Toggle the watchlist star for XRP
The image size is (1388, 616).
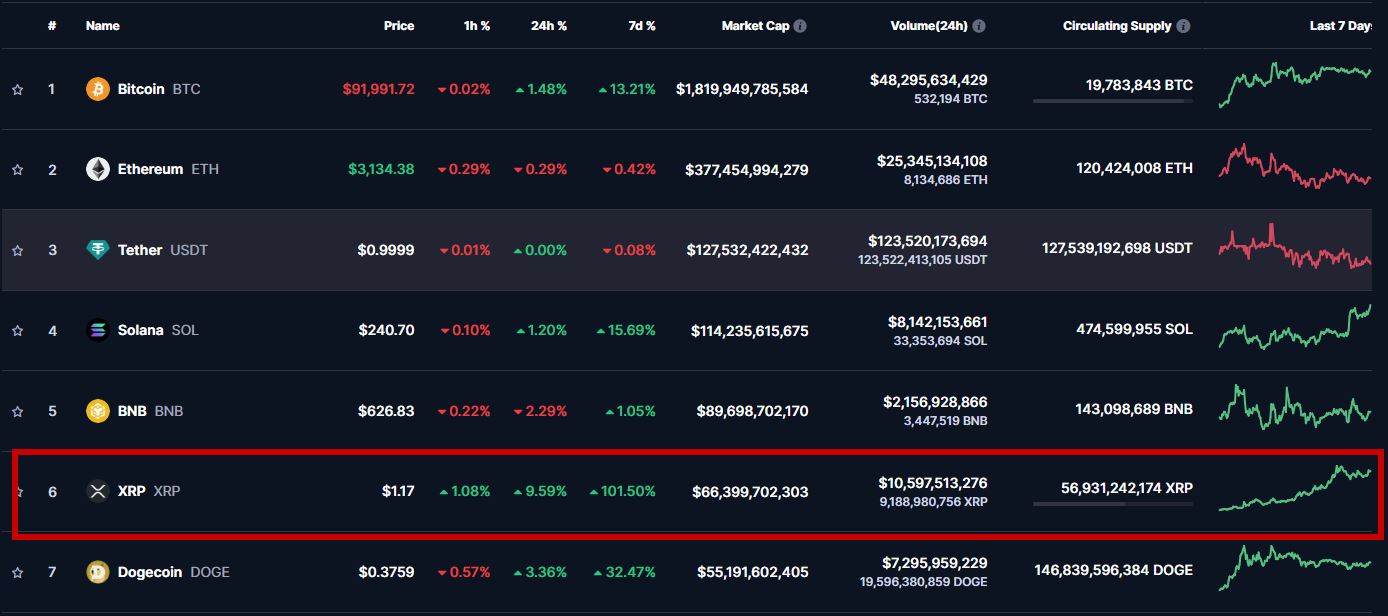pos(17,491)
